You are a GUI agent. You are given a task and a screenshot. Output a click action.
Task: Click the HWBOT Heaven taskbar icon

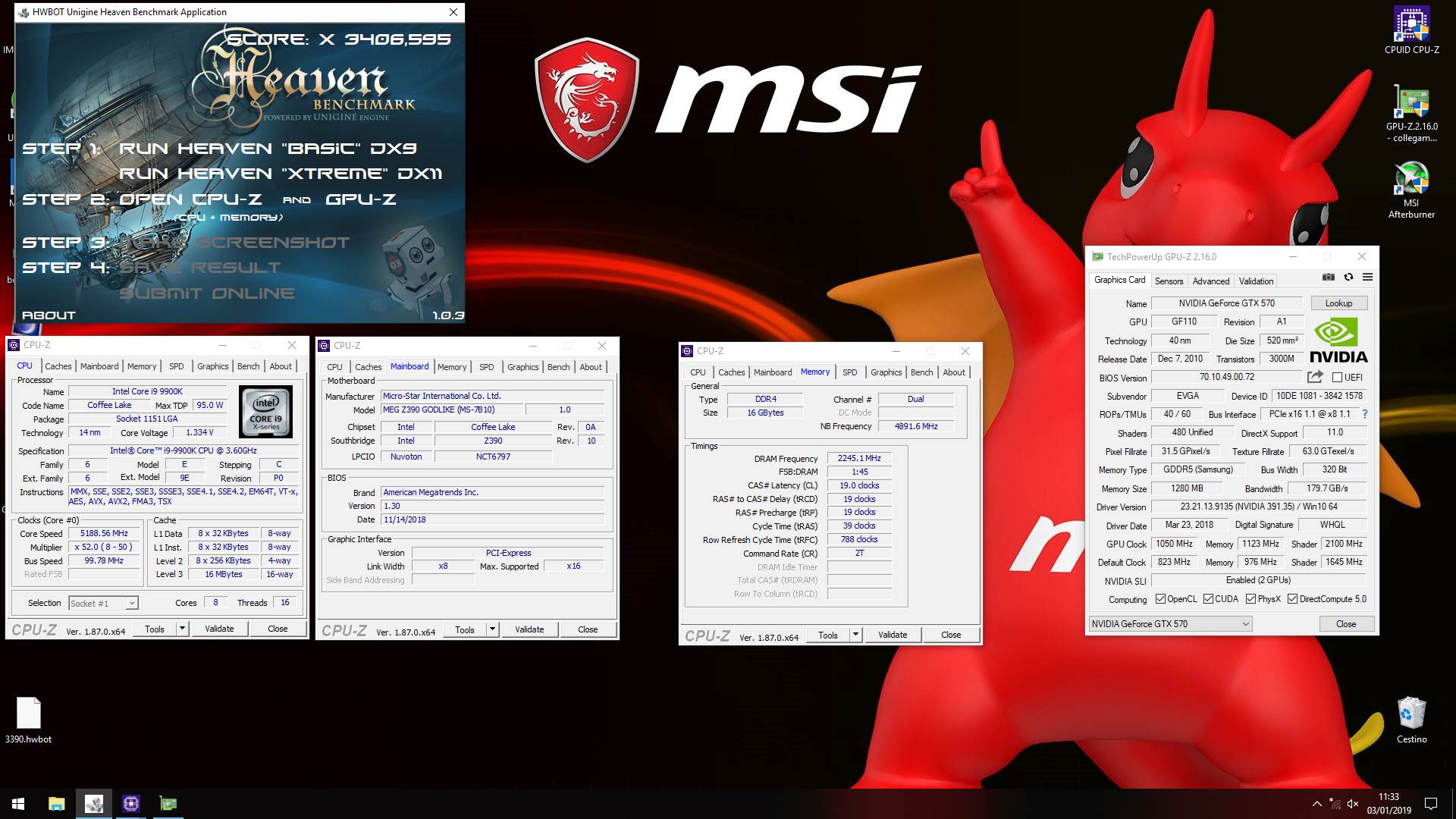tap(94, 804)
